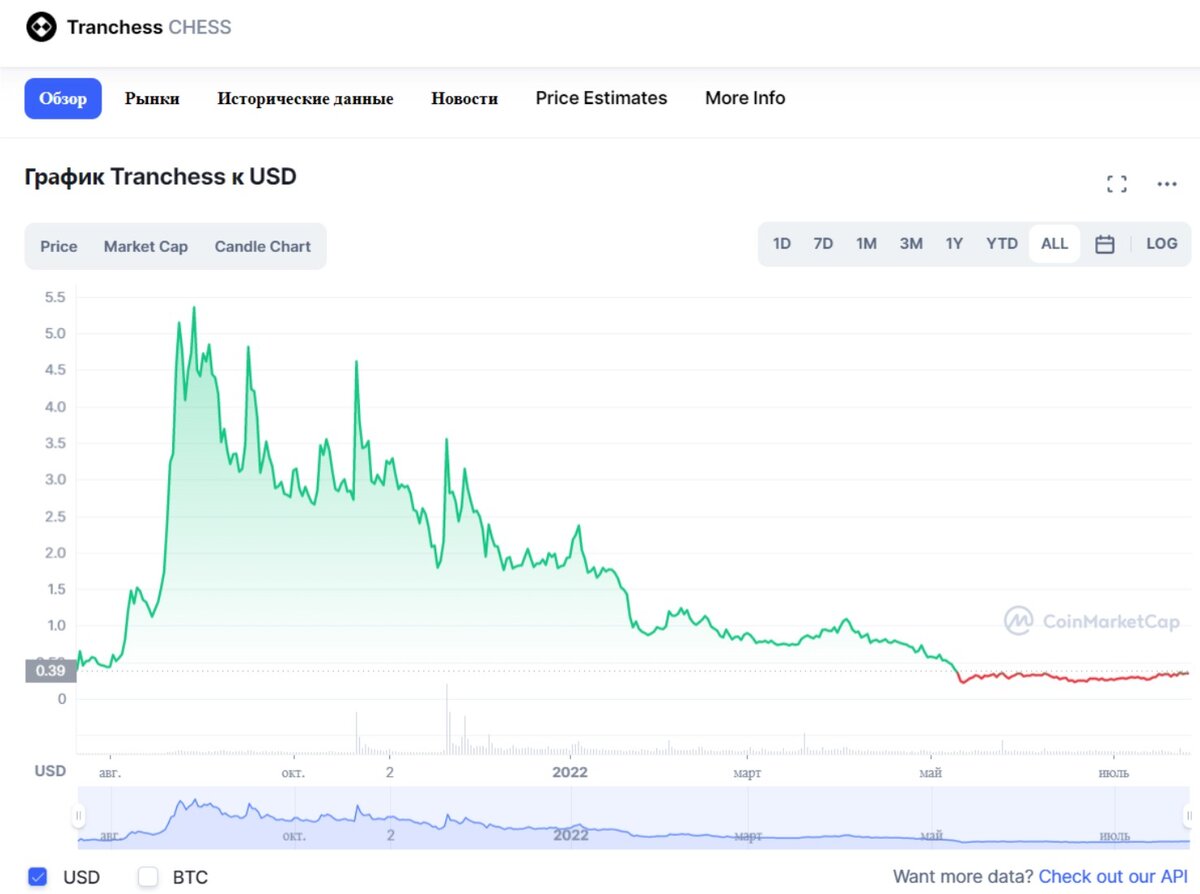This screenshot has width=1200, height=894.
Task: Toggle LOG scale on the chart
Action: coord(1162,243)
